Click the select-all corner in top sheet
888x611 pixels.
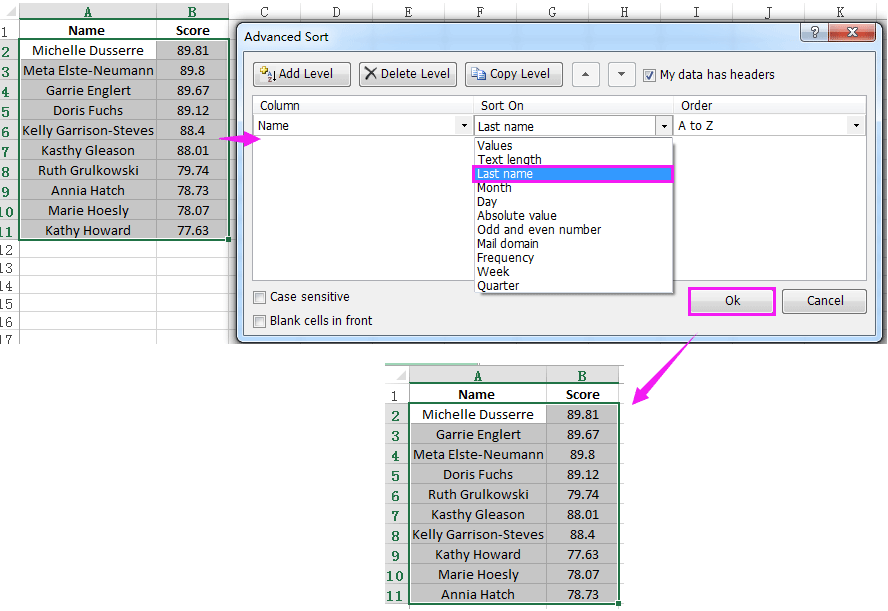[10, 12]
